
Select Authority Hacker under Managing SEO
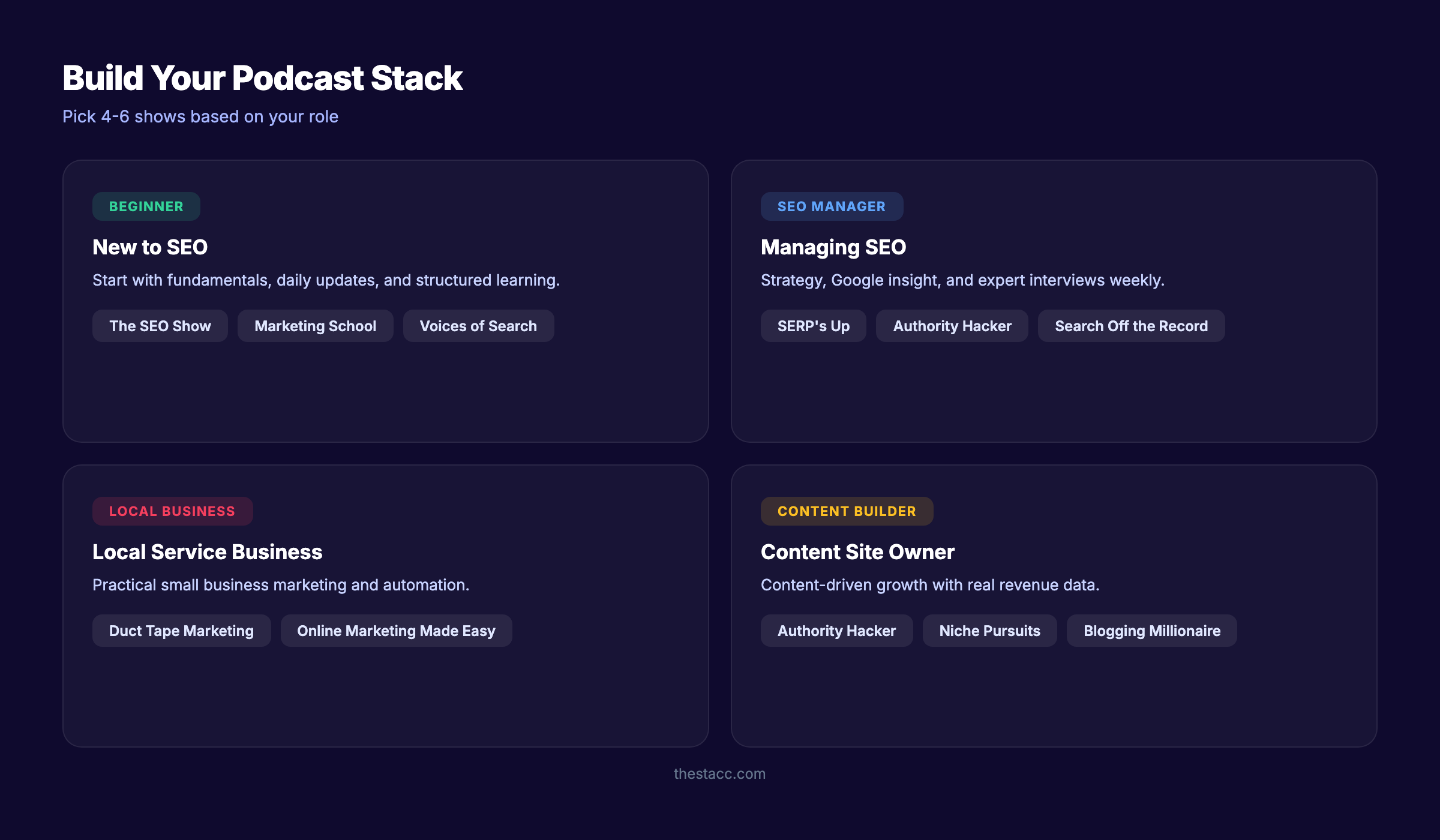[952, 326]
